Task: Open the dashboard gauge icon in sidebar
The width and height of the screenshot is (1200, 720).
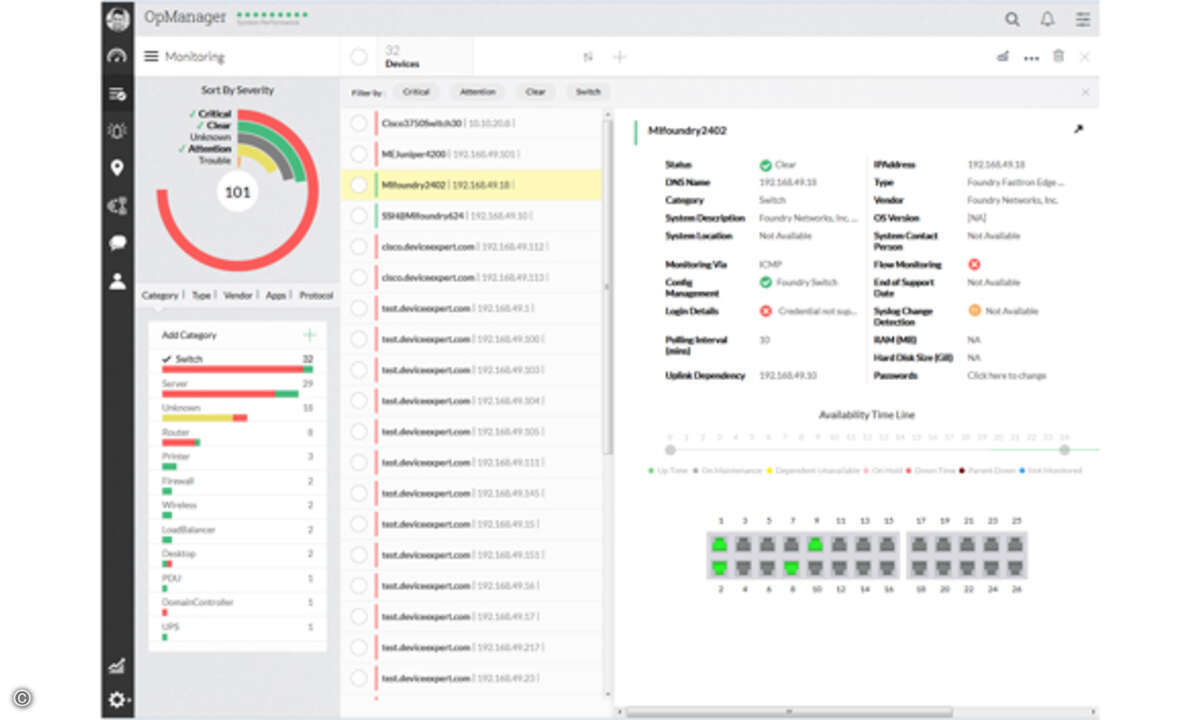Action: pos(118,56)
